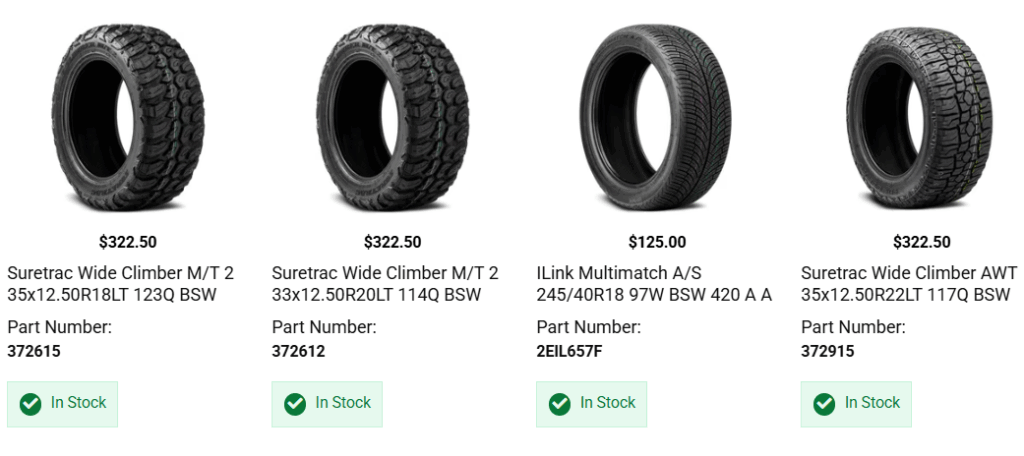Image resolution: width=1024 pixels, height=456 pixels.
Task: Click the $125.00 price of the ILink tire
Action: [657, 242]
